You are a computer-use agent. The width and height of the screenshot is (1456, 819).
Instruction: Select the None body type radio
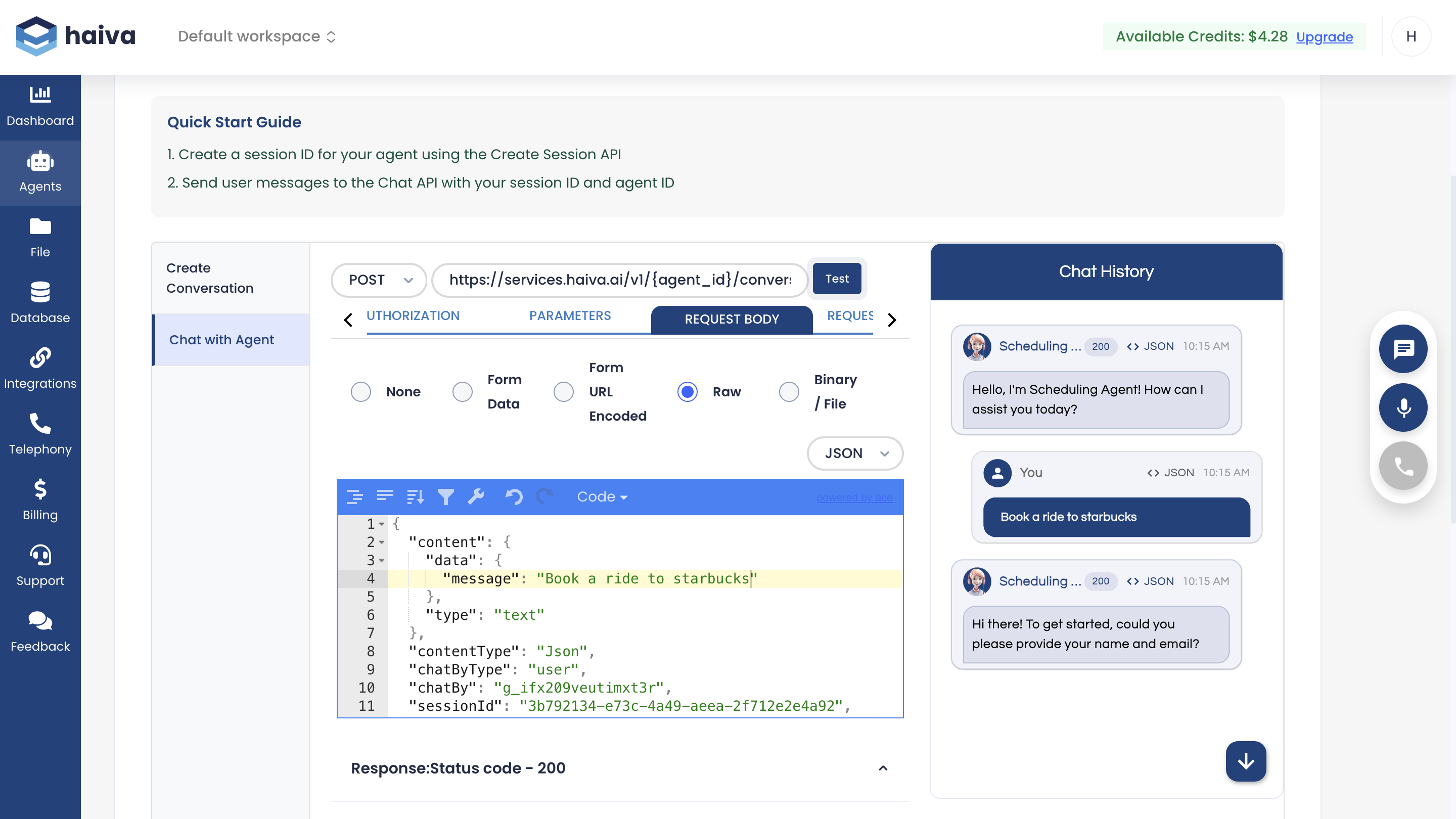point(360,392)
